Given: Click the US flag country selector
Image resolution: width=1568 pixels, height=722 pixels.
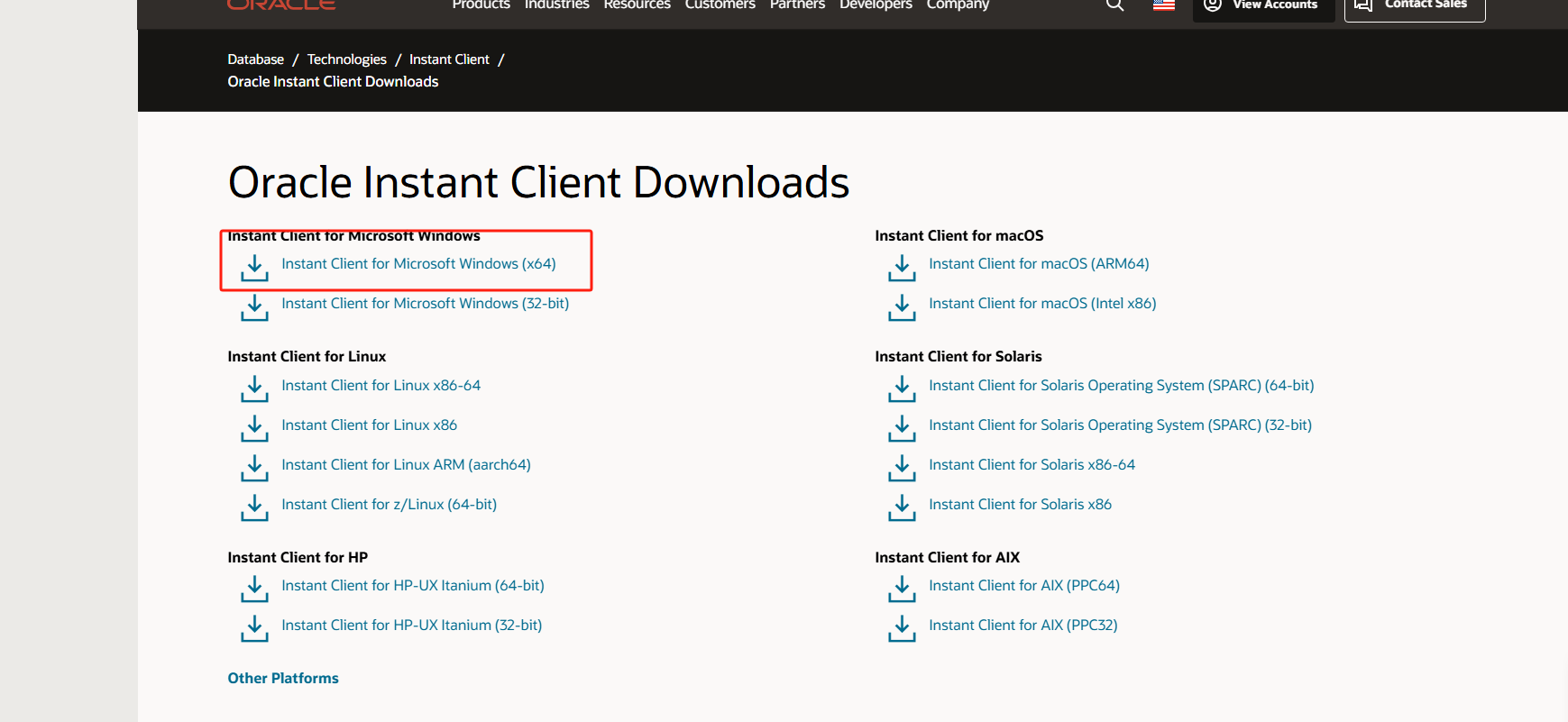Looking at the screenshot, I should point(1164,5).
